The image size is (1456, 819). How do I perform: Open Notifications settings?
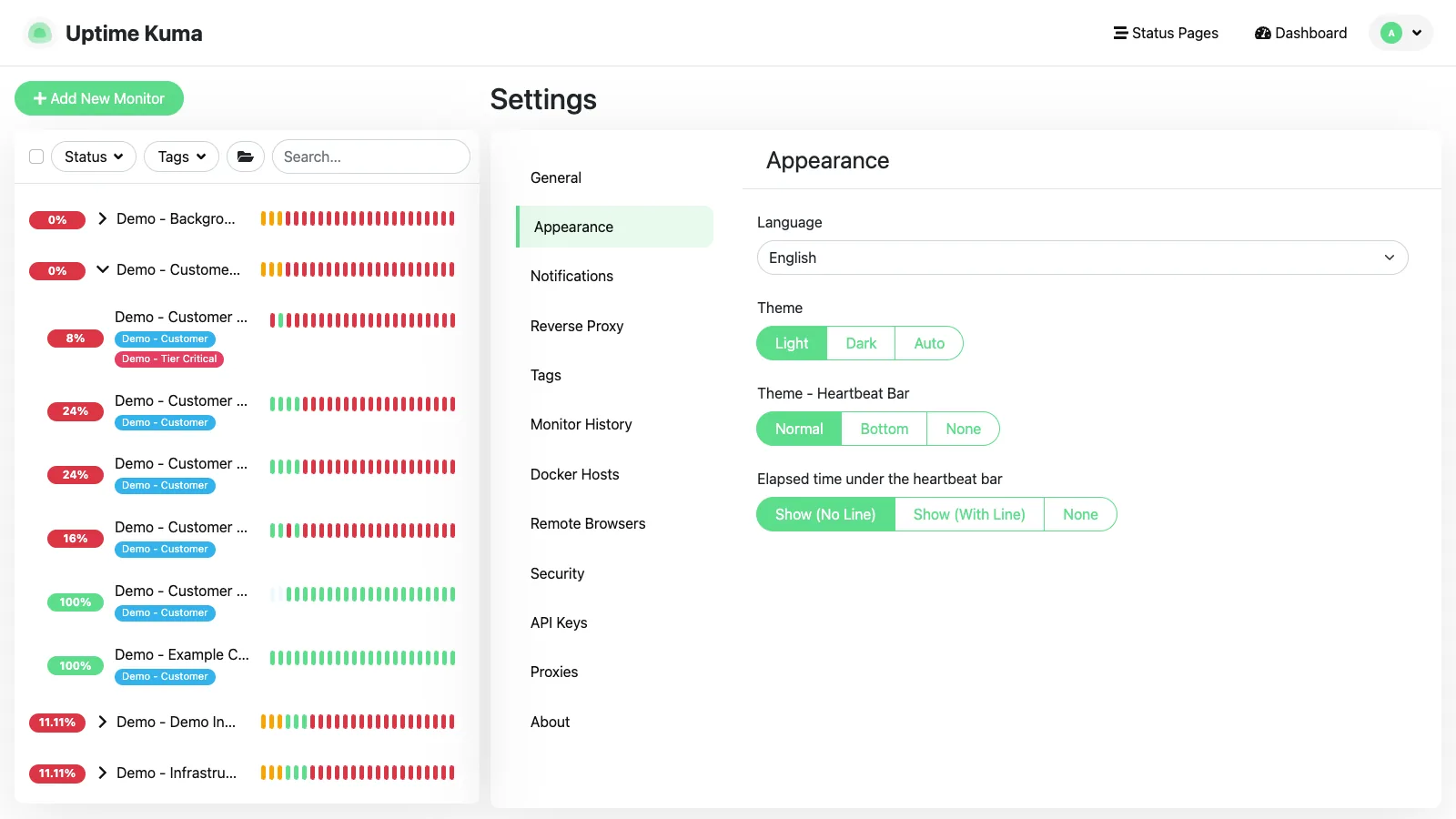[615, 276]
